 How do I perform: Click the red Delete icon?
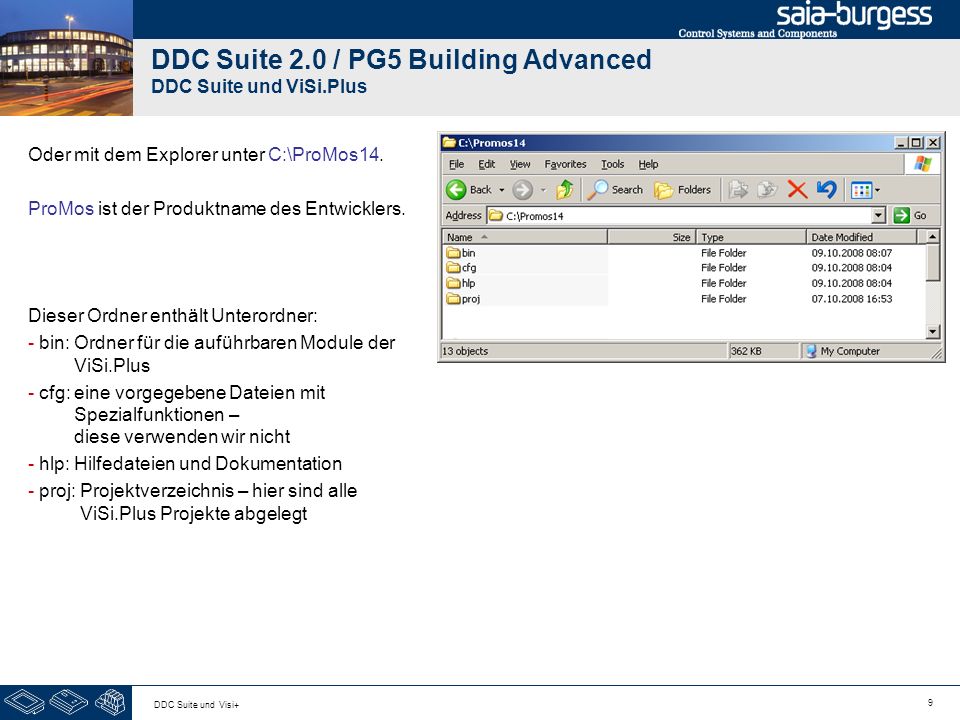797,190
